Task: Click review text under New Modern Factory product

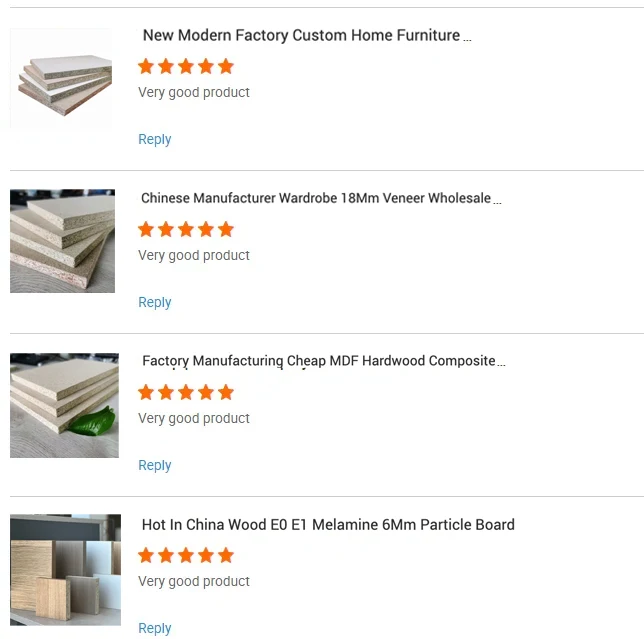Action: 194,92
